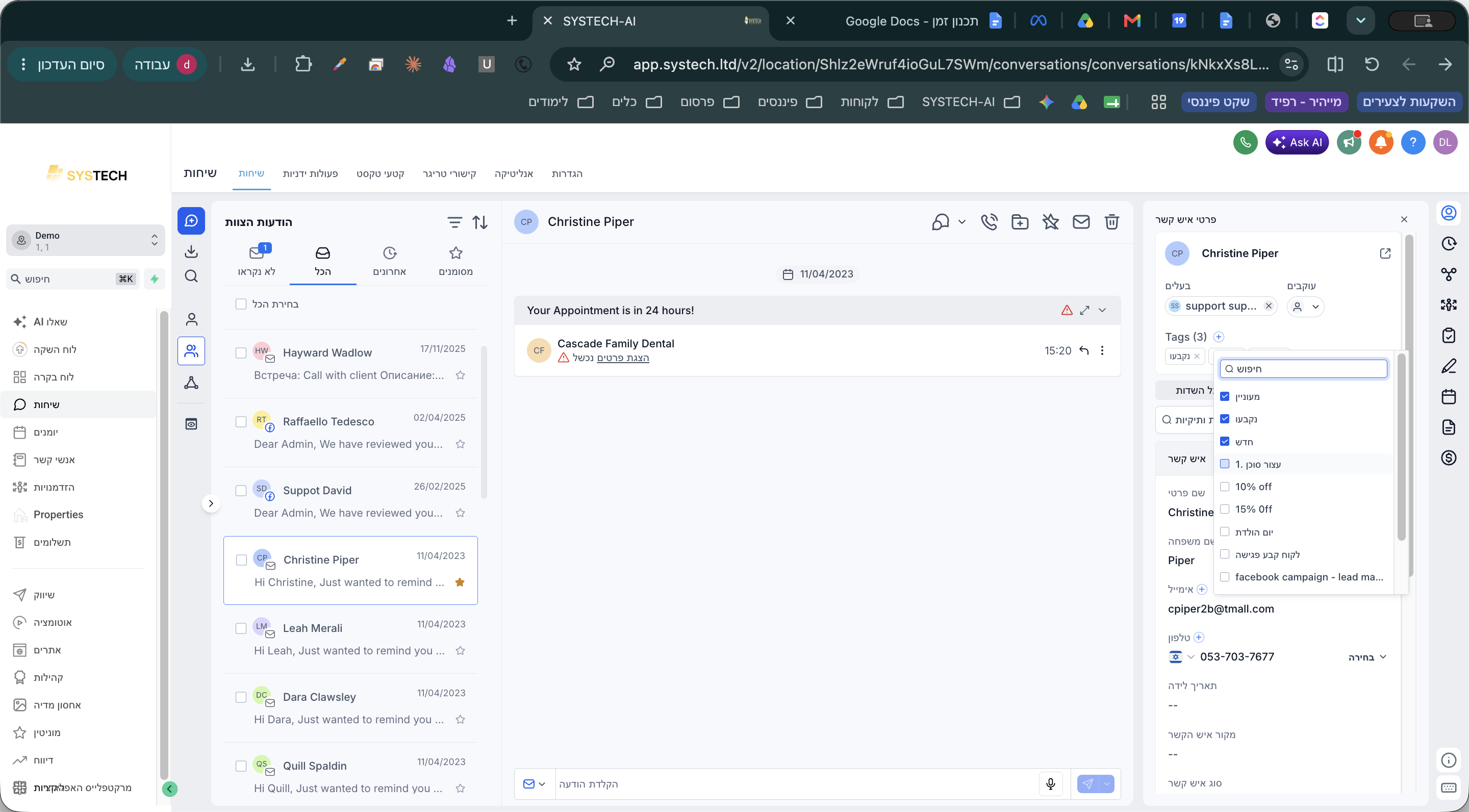Image resolution: width=1469 pixels, height=812 pixels.
Task: Check the facebook campaign tag checkbox
Action: click(1224, 577)
